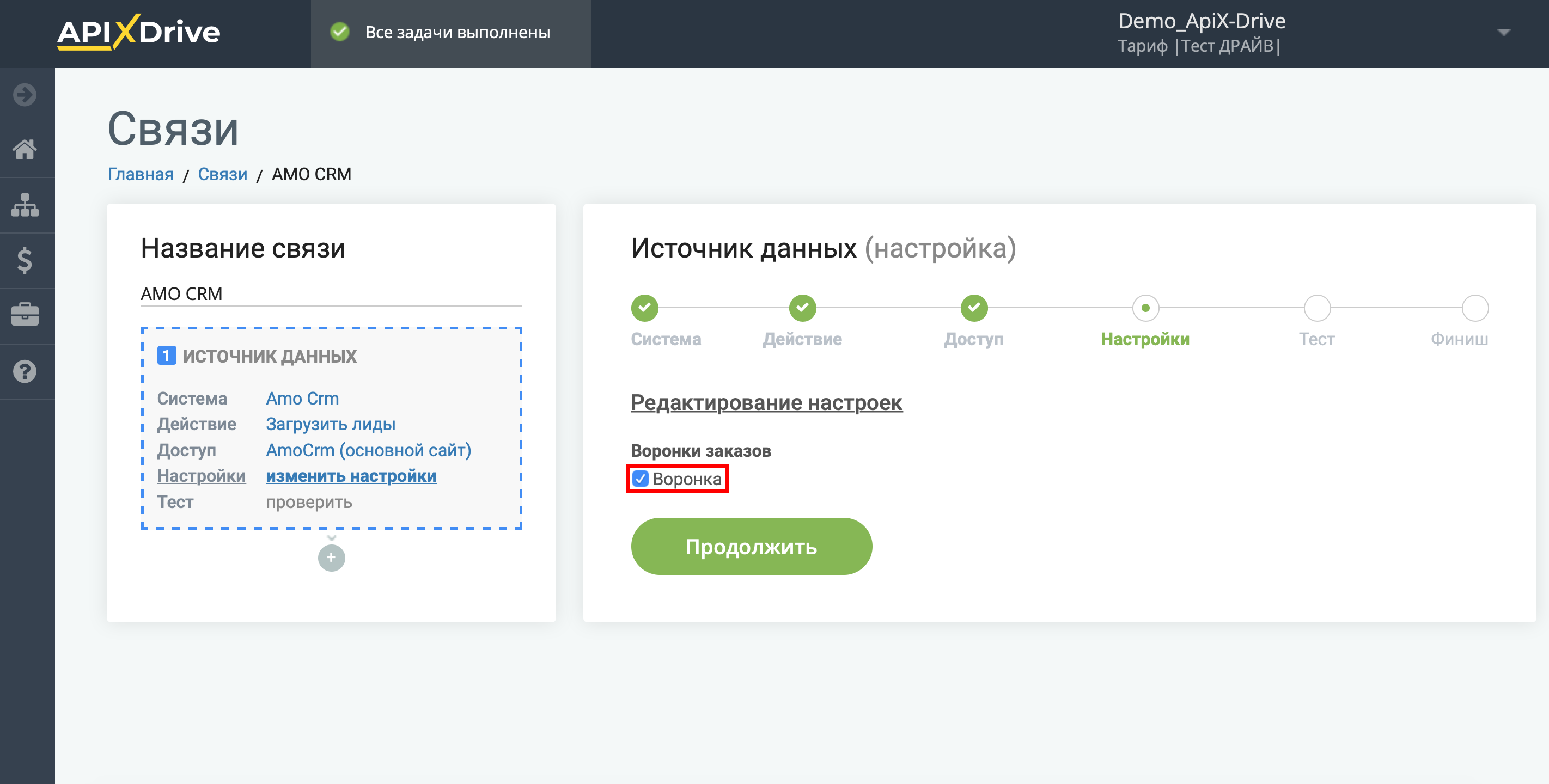
Task: Open briefcase icon in sidebar
Action: click(x=25, y=315)
